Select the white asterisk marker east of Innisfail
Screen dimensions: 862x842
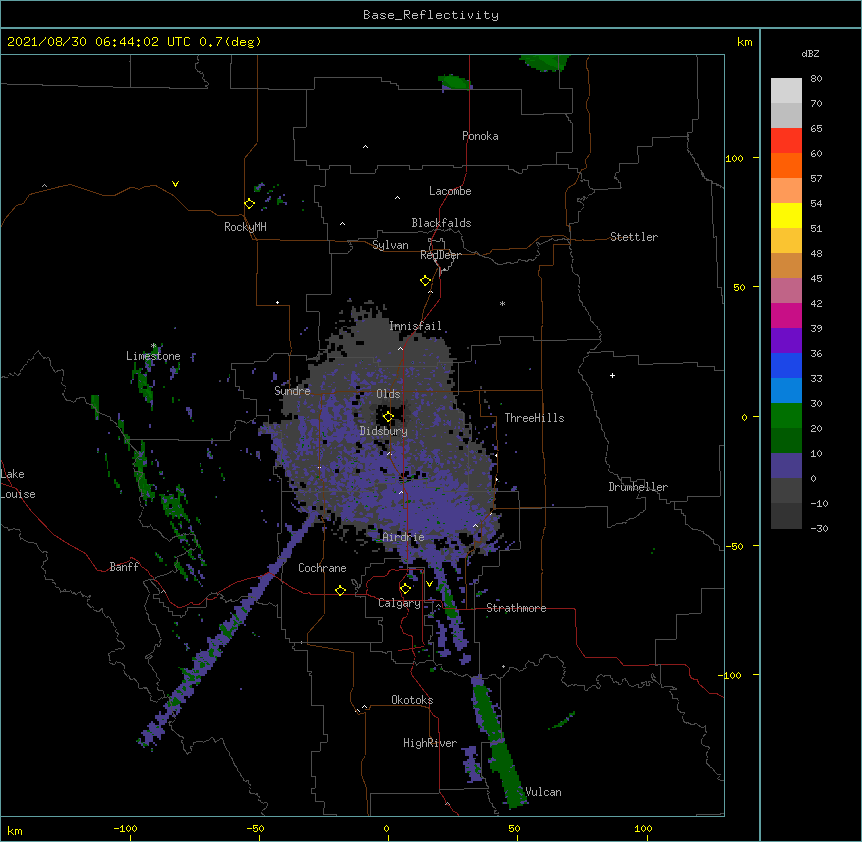pyautogui.click(x=502, y=303)
